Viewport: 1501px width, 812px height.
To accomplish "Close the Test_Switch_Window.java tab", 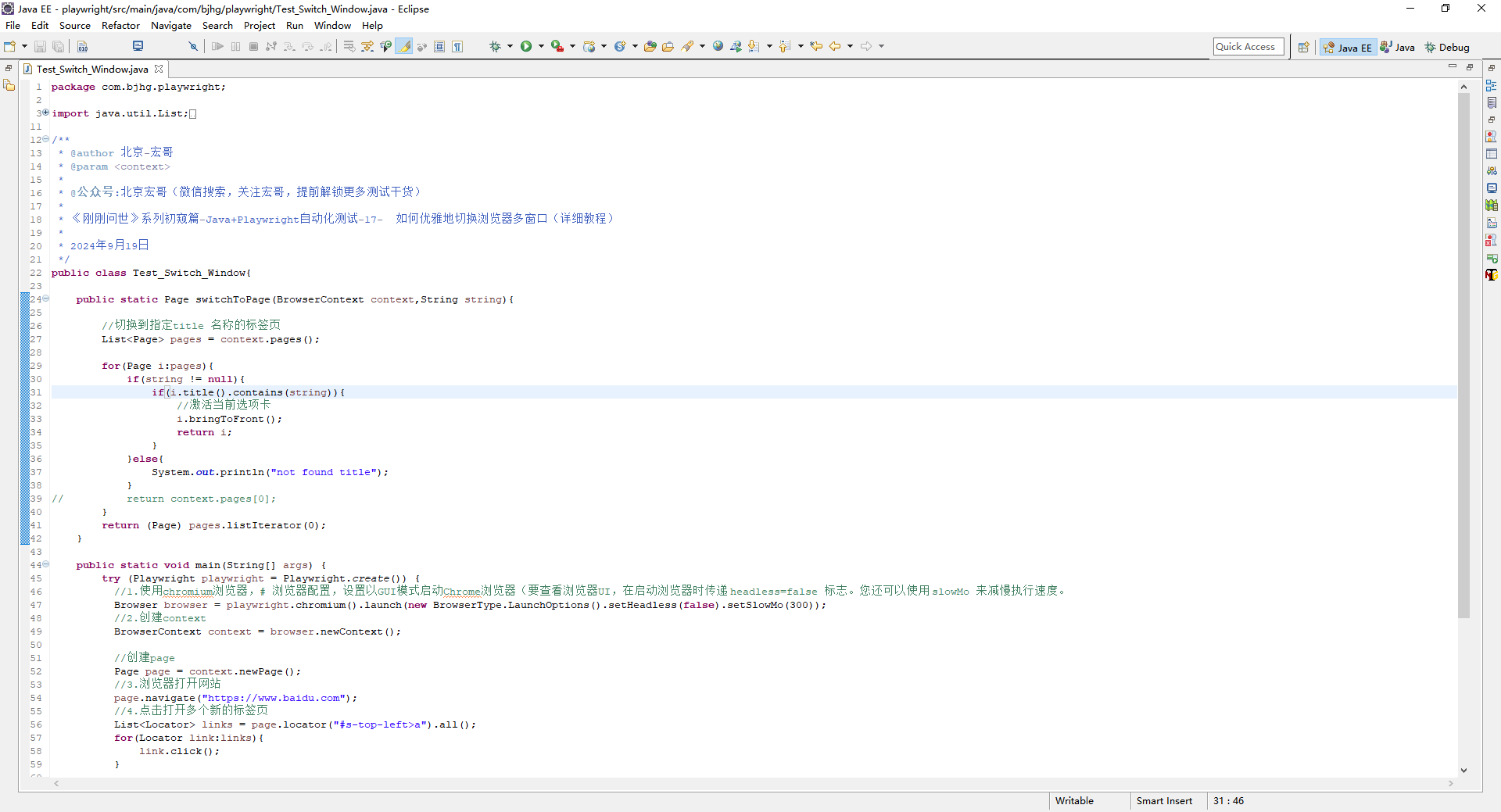I will coord(159,69).
